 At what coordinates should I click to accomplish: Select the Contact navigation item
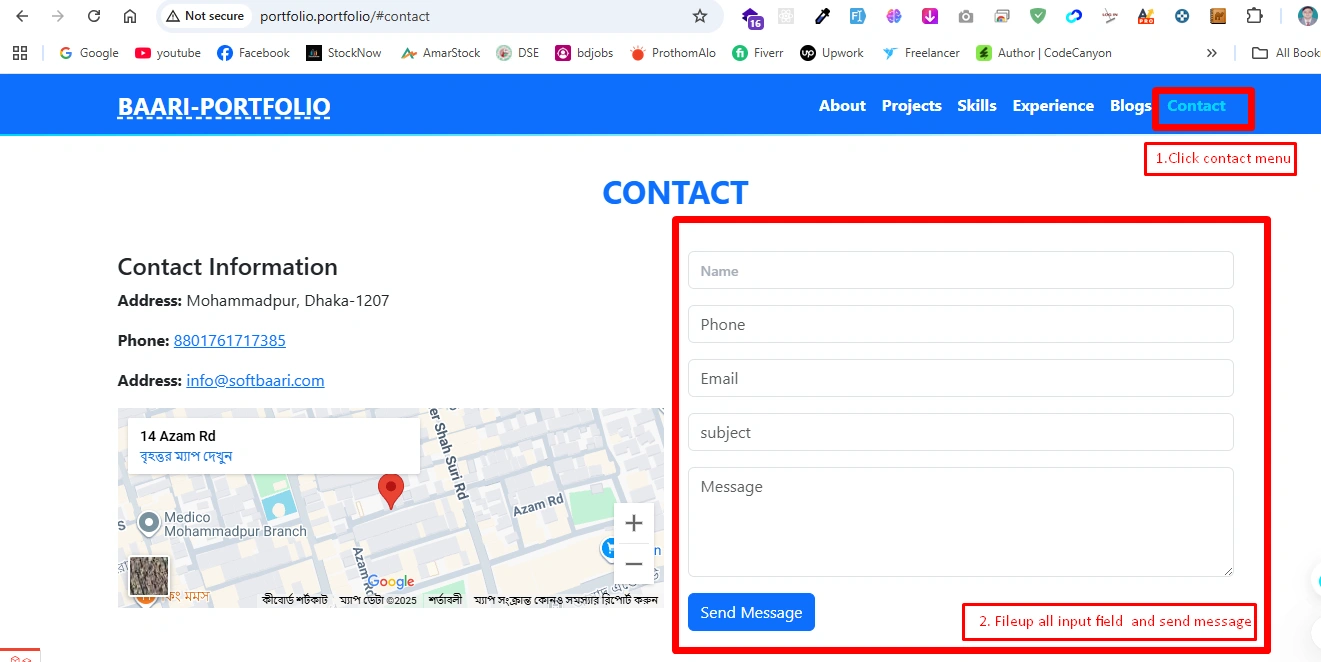(1196, 106)
